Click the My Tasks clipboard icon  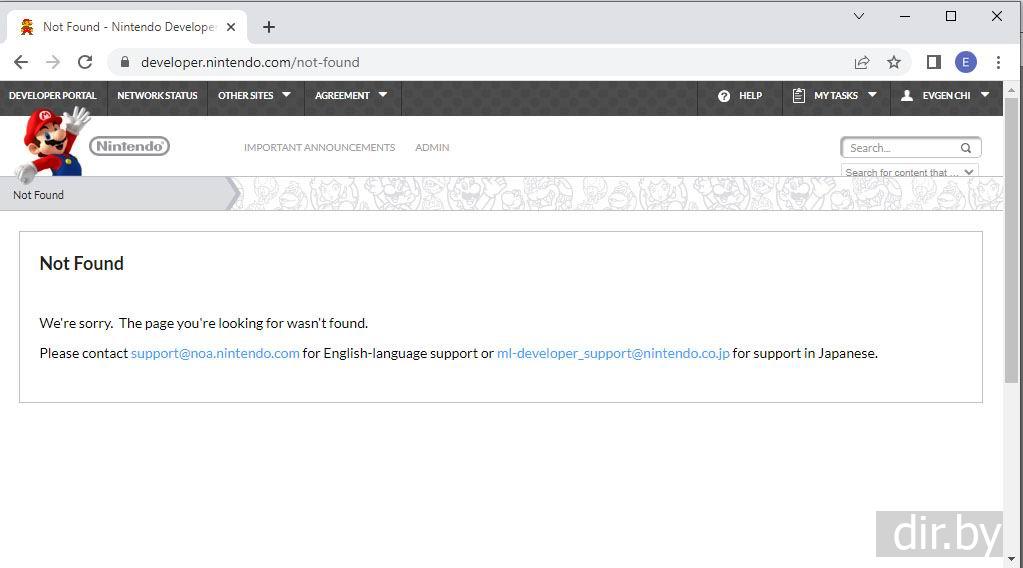pos(798,95)
